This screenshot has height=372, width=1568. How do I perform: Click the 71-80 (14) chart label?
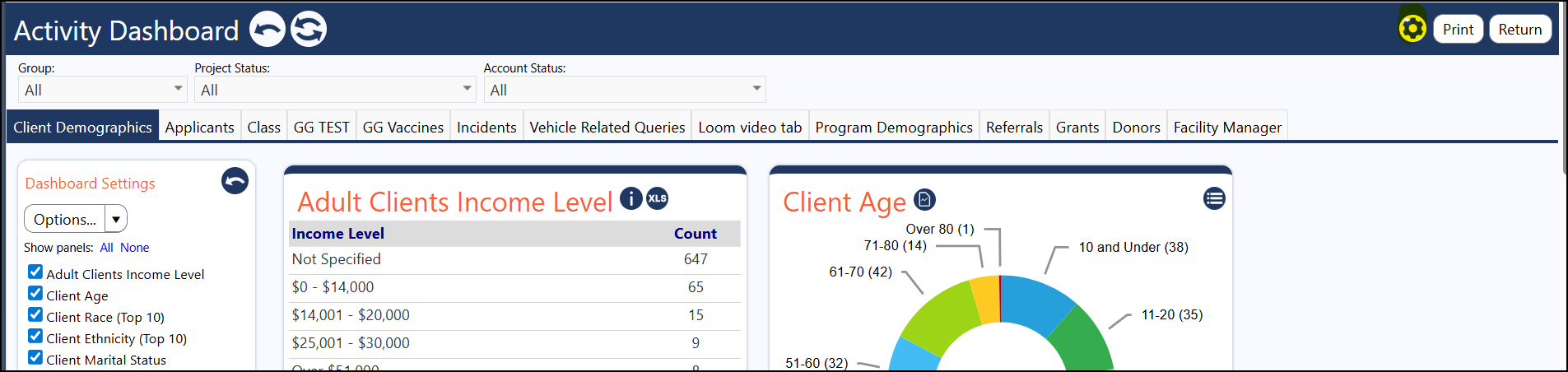coord(895,245)
